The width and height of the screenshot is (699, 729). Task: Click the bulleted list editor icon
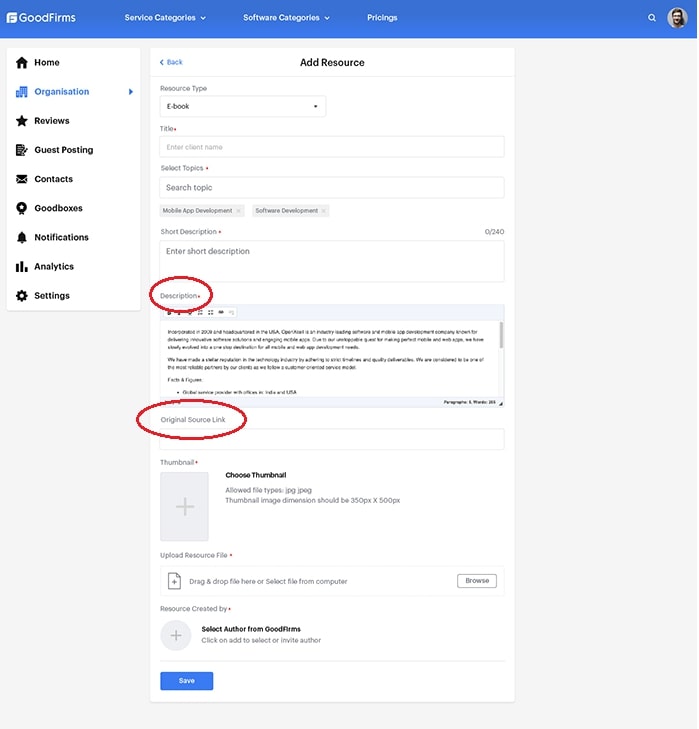point(211,312)
